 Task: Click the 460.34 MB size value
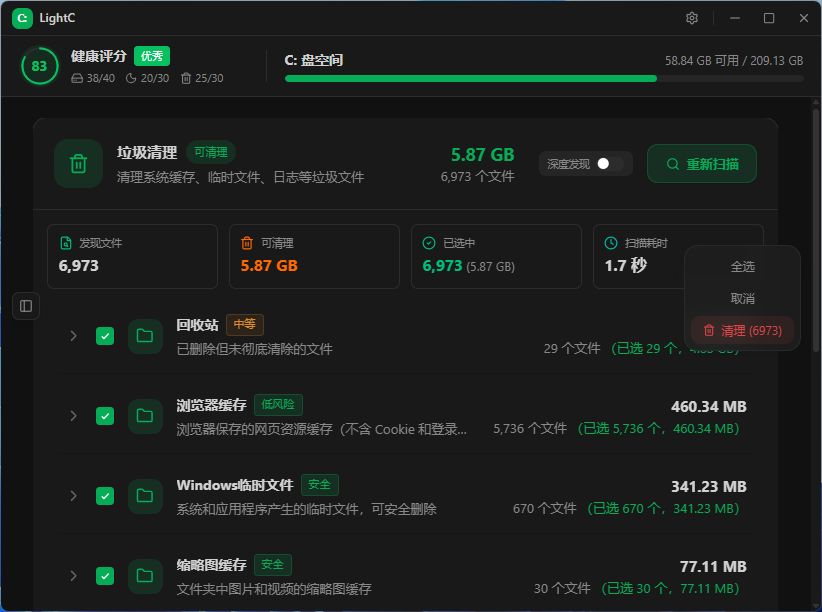[709, 407]
